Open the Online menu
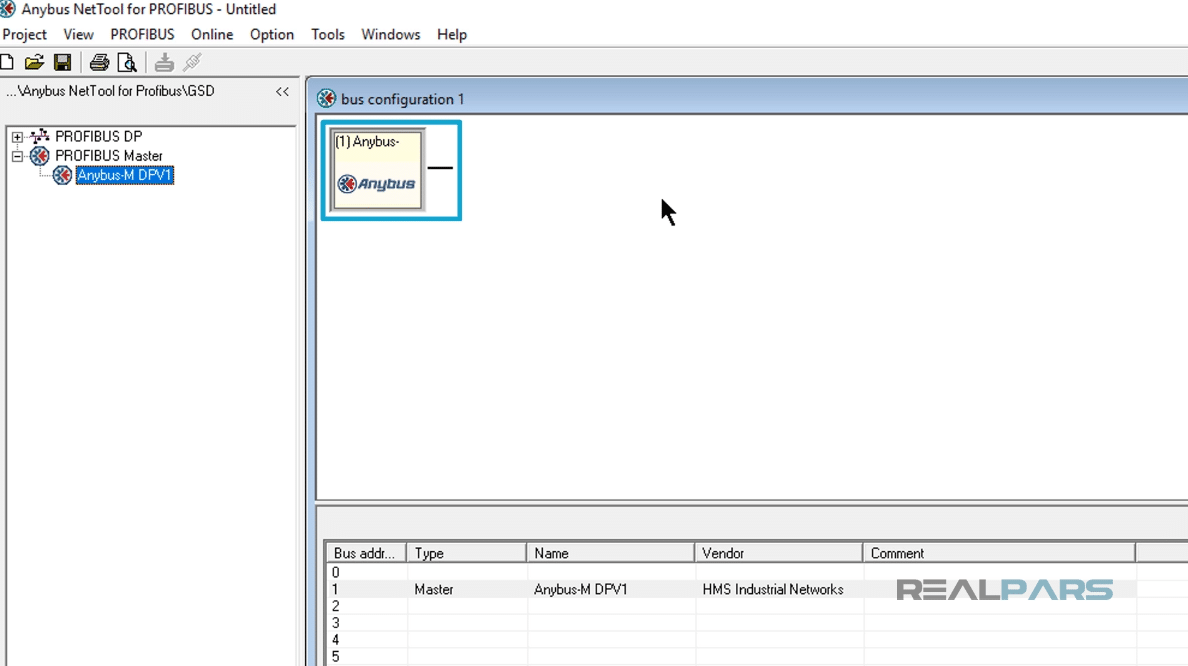Image resolution: width=1188 pixels, height=666 pixels. 212,35
